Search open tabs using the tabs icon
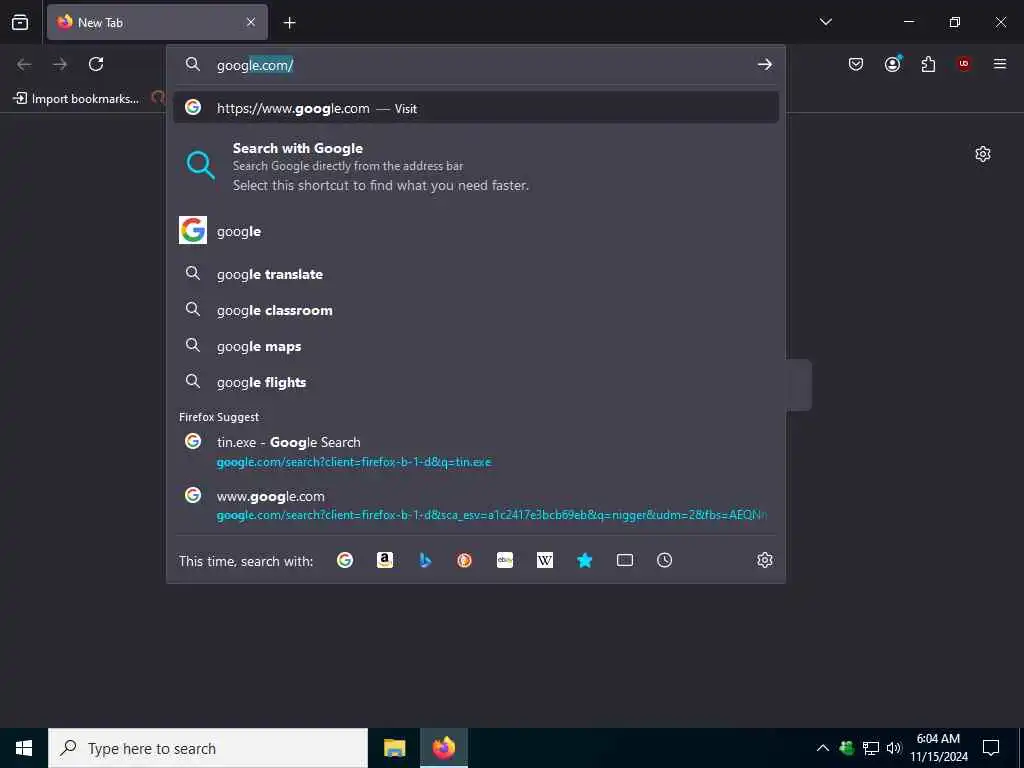The width and height of the screenshot is (1024, 768). pos(625,560)
